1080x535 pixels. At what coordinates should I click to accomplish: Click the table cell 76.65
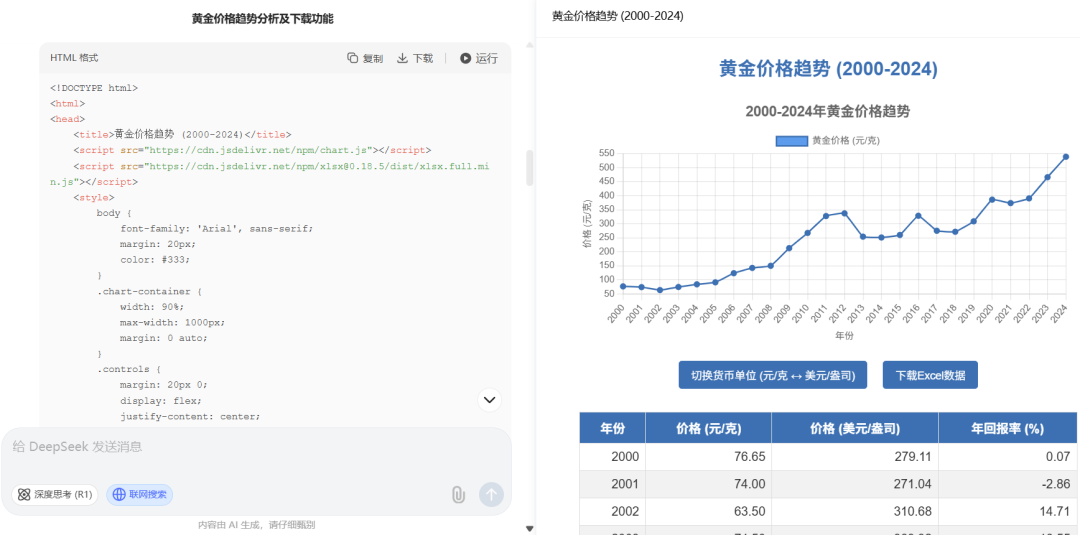point(708,456)
